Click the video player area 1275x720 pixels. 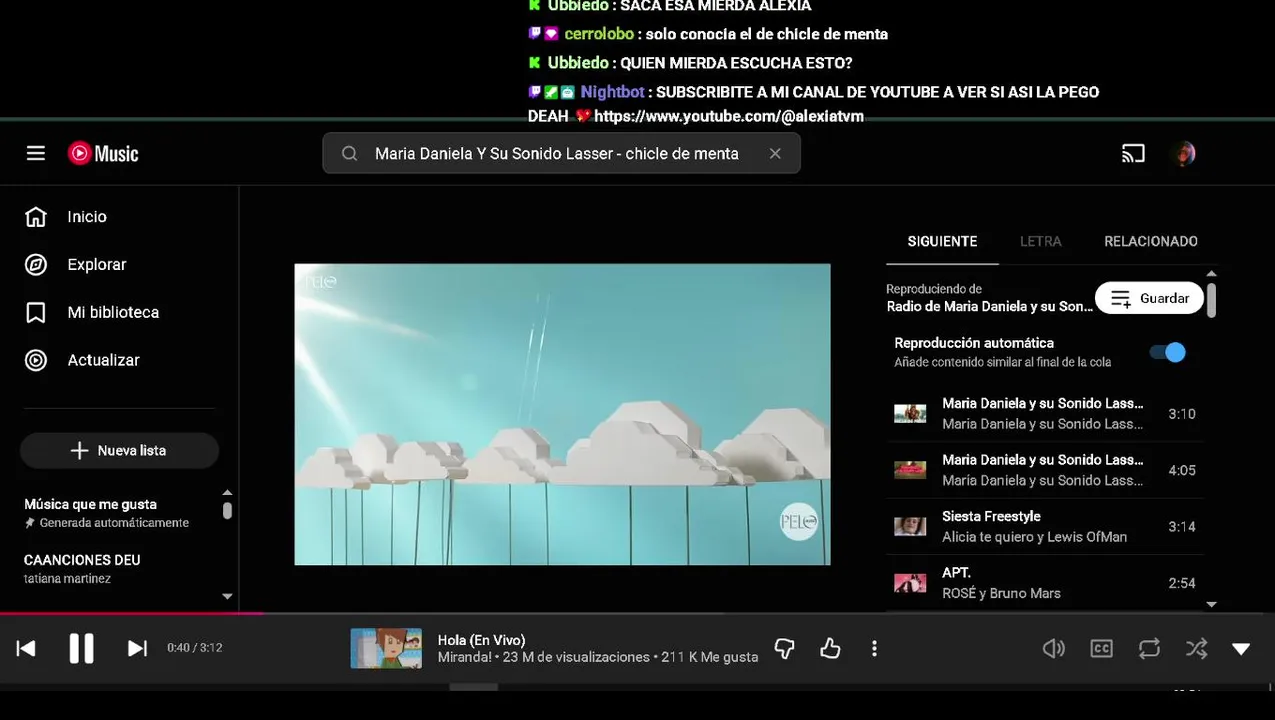562,414
